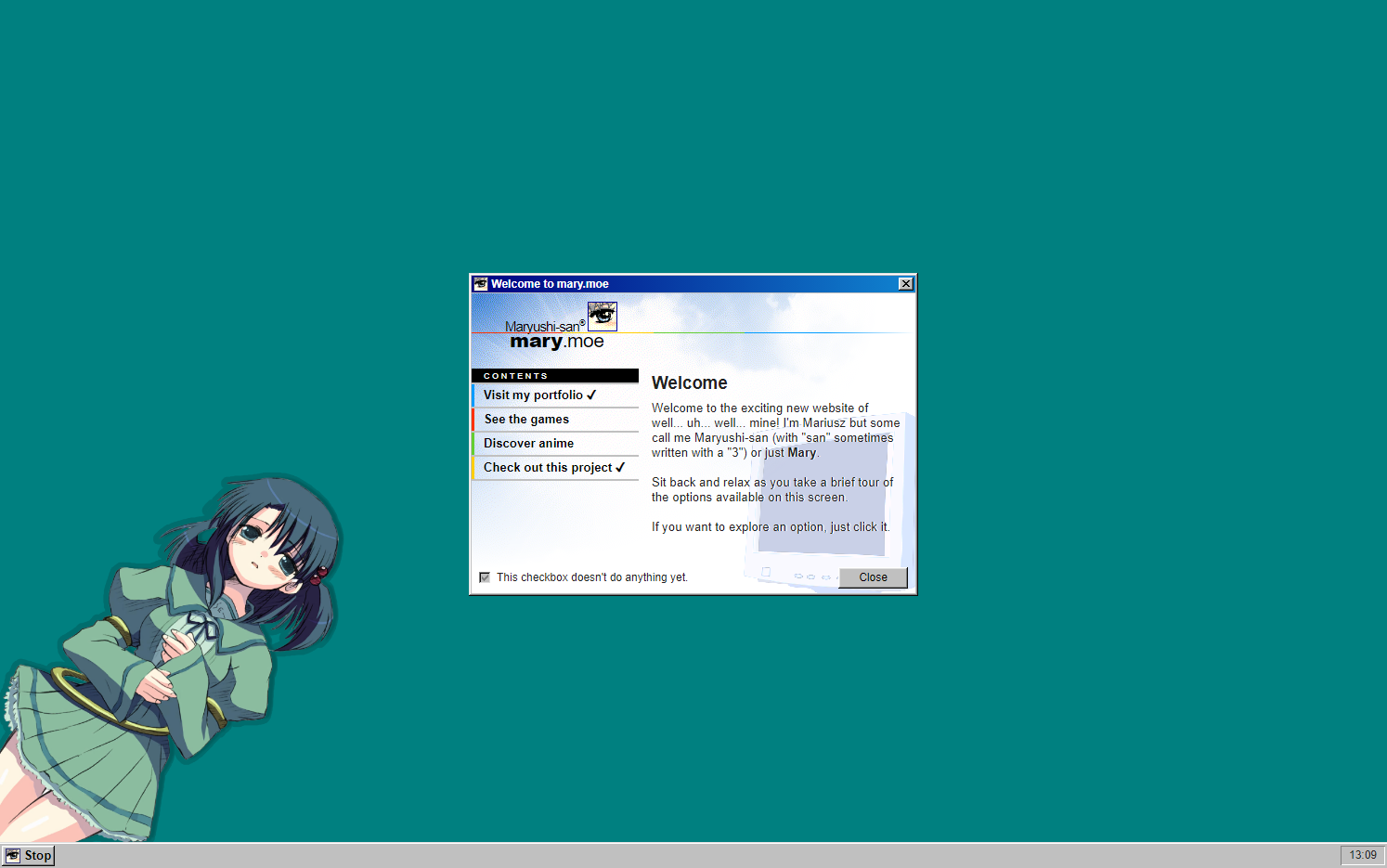Click the anime girl character on the desktop
Image resolution: width=1387 pixels, height=868 pixels.
pyautogui.click(x=176, y=650)
